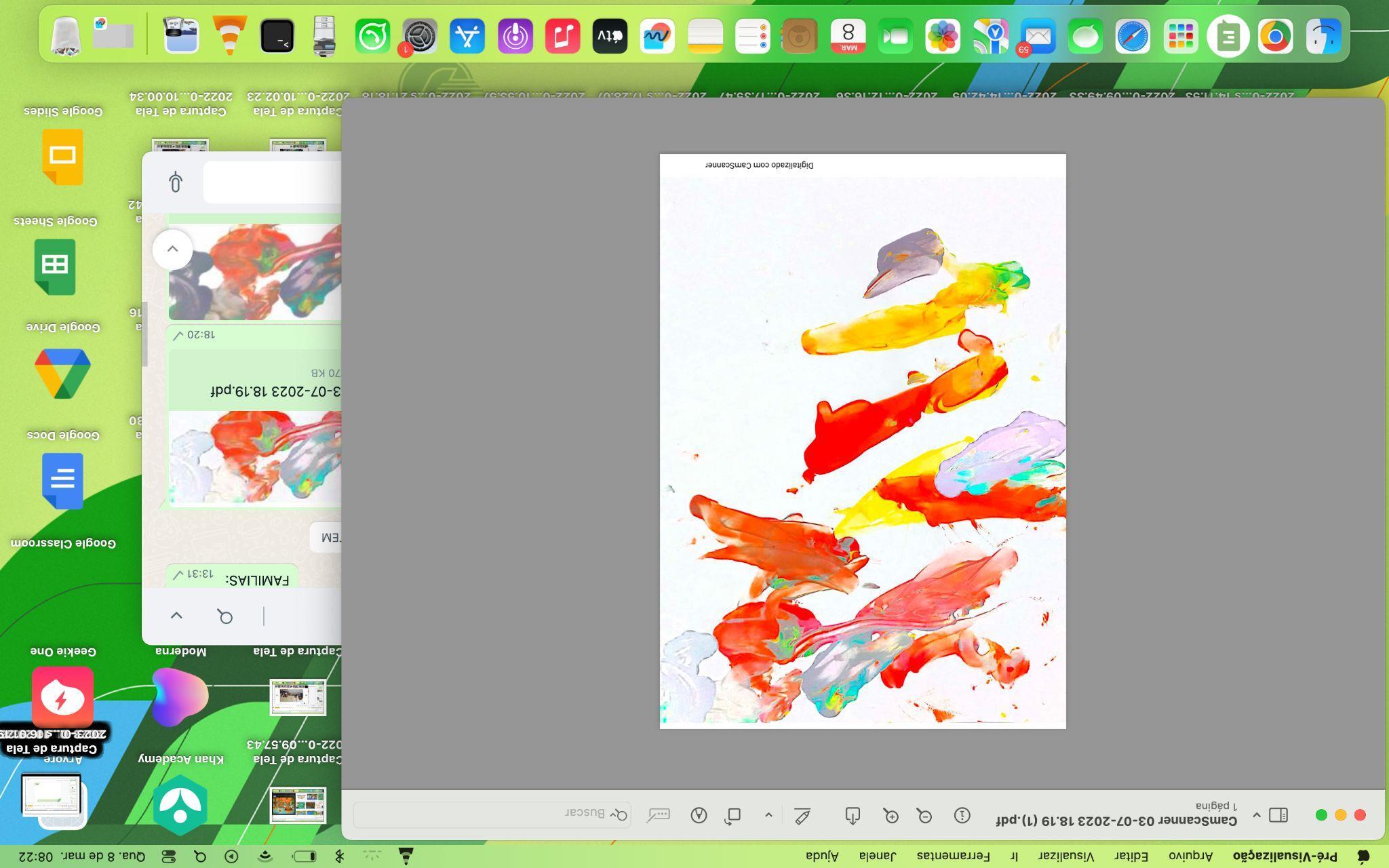Image resolution: width=1389 pixels, height=868 pixels.
Task: Expand the sidebar view options chevron
Action: click(1256, 815)
